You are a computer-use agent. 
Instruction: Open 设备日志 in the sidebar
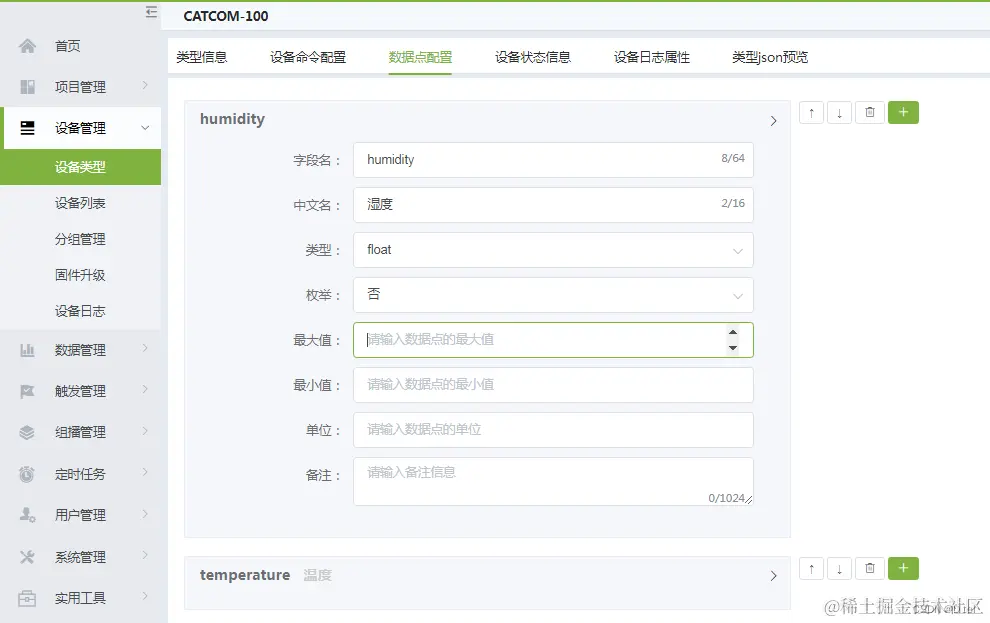pyautogui.click(x=80, y=311)
